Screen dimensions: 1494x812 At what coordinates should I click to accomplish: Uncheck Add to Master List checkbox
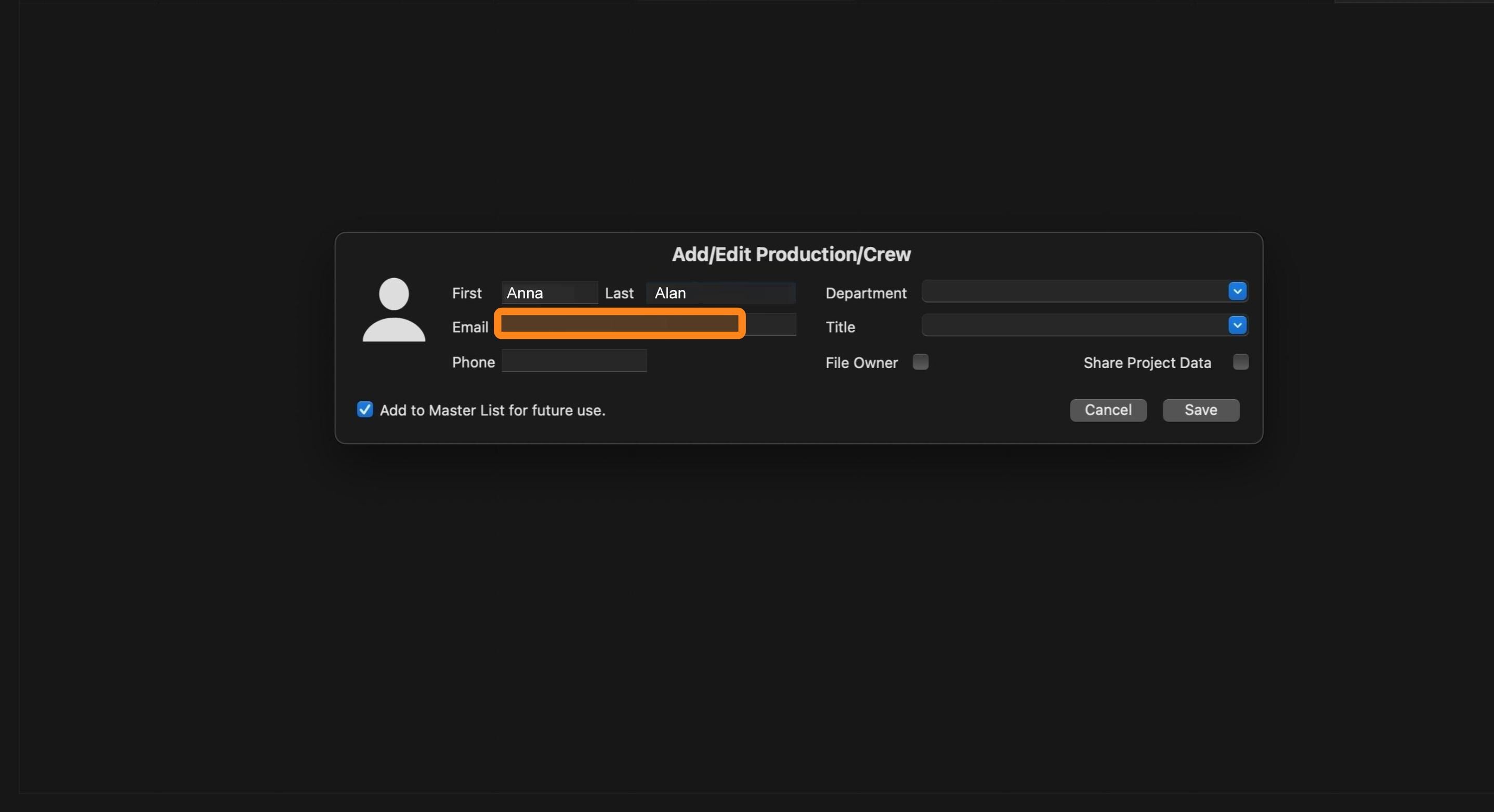(365, 410)
